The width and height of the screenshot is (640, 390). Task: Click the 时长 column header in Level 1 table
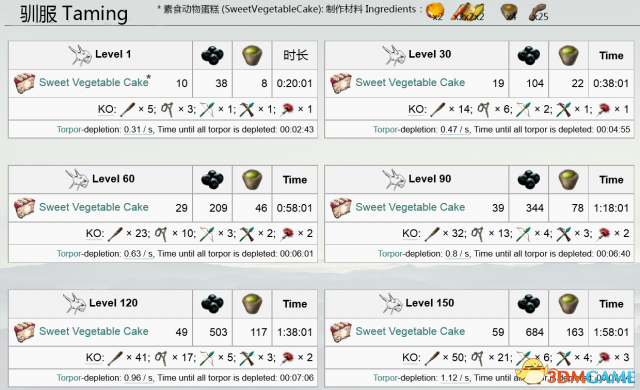(x=296, y=55)
